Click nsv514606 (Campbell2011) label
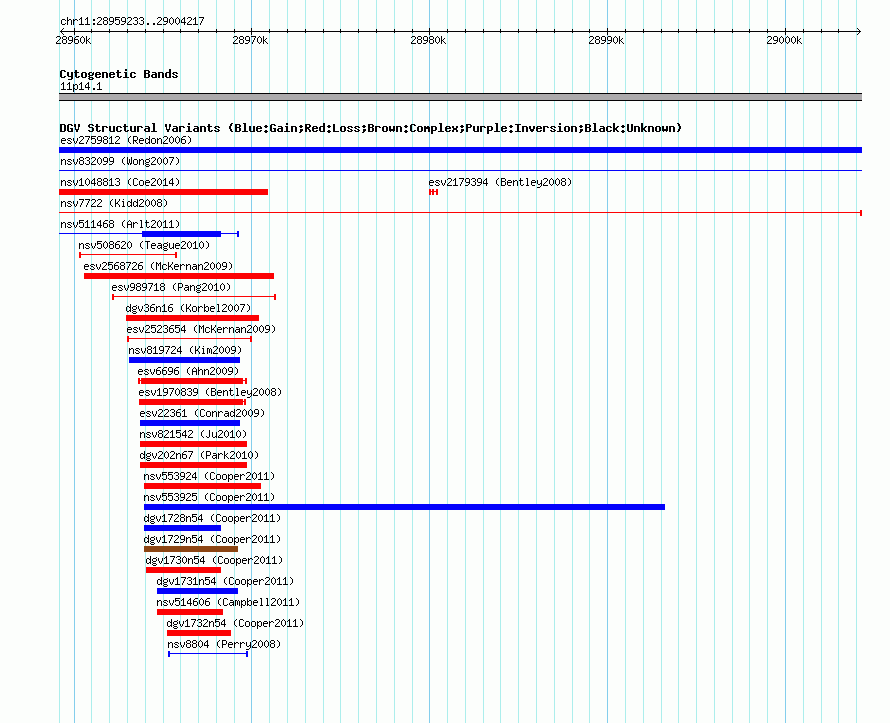Screen dimensions: 890x723 pyautogui.click(x=228, y=602)
